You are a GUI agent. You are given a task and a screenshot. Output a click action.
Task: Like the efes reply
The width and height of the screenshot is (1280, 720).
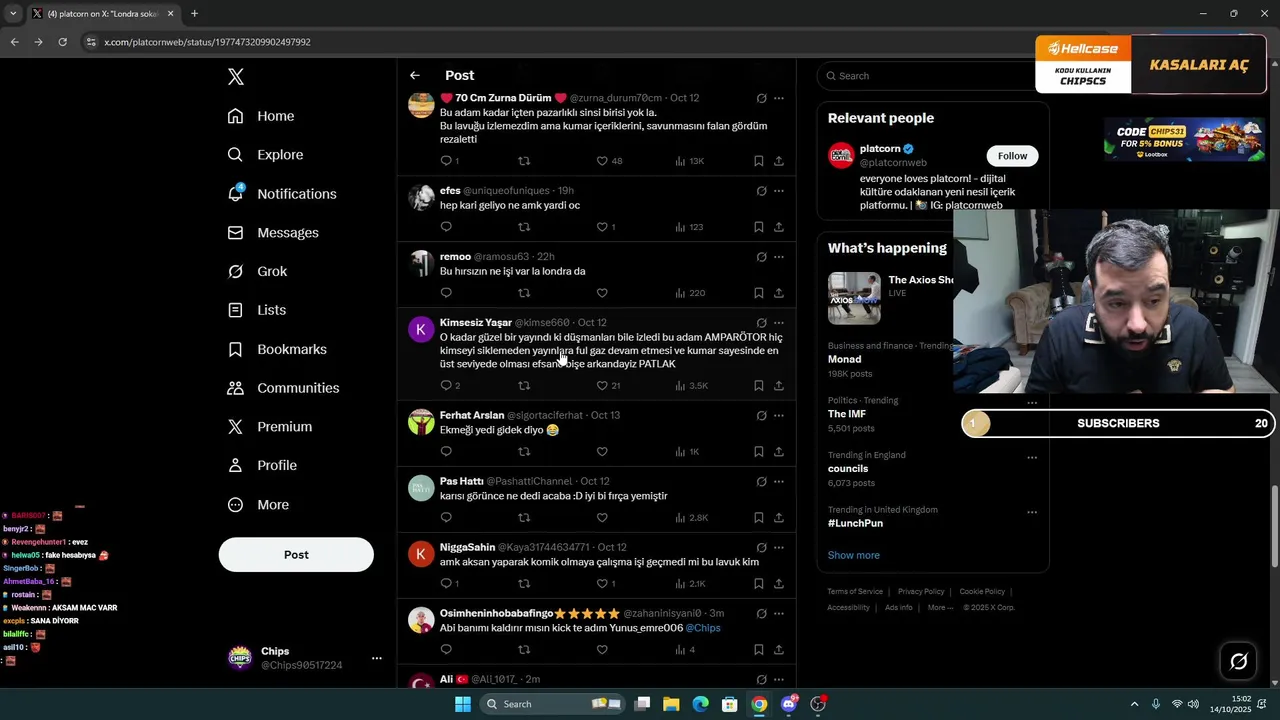click(x=602, y=227)
